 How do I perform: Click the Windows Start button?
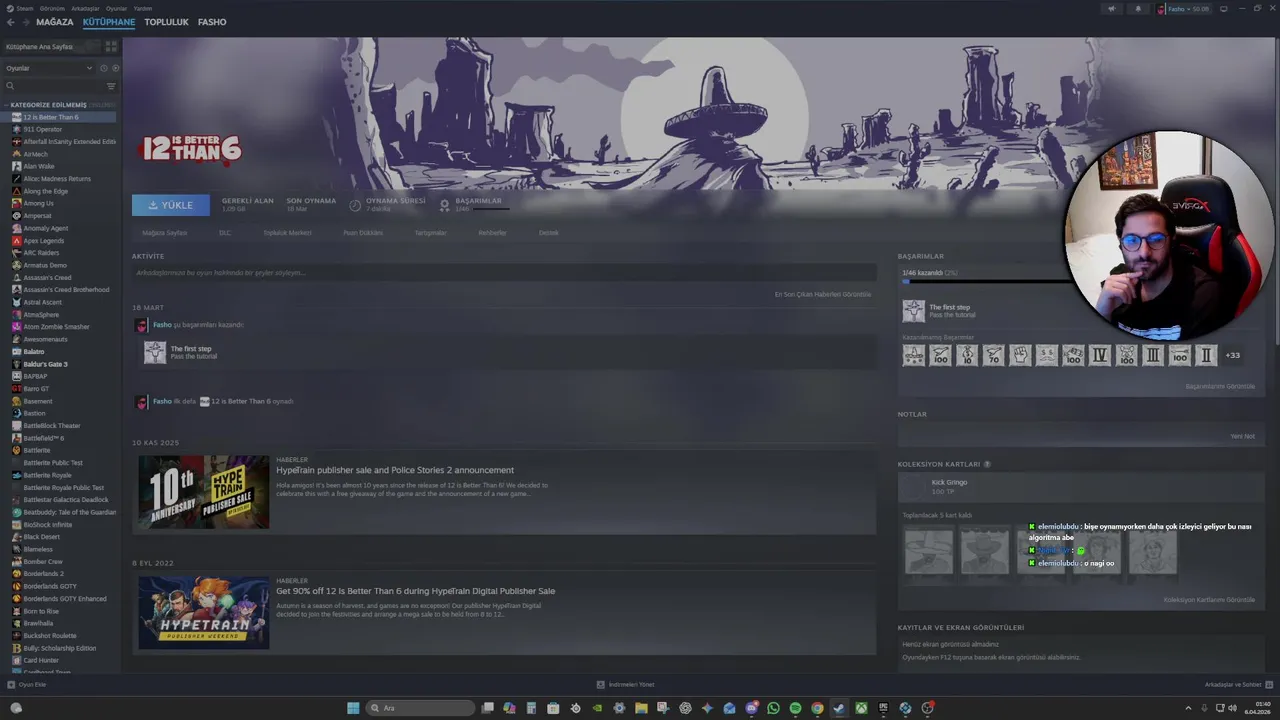coord(353,708)
